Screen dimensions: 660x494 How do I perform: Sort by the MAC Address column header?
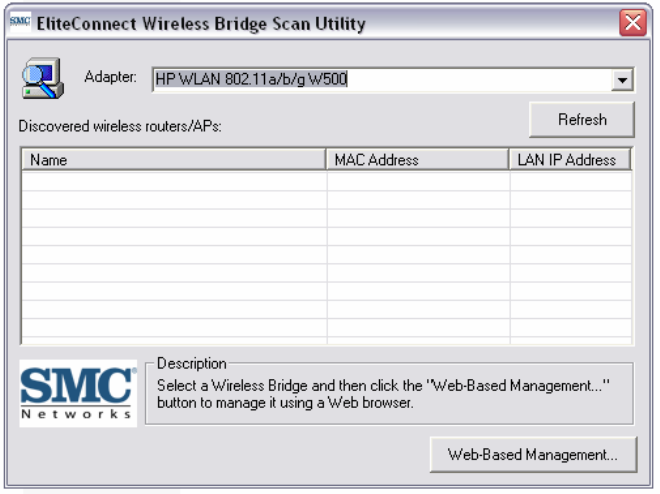(x=417, y=159)
